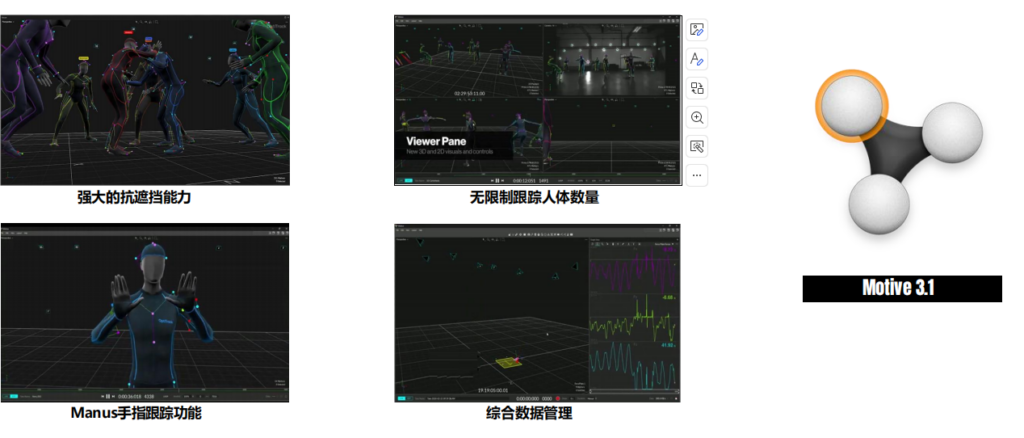Click the zoom-in magnifier icon
Image resolution: width=1024 pixels, height=438 pixels.
[x=697, y=117]
